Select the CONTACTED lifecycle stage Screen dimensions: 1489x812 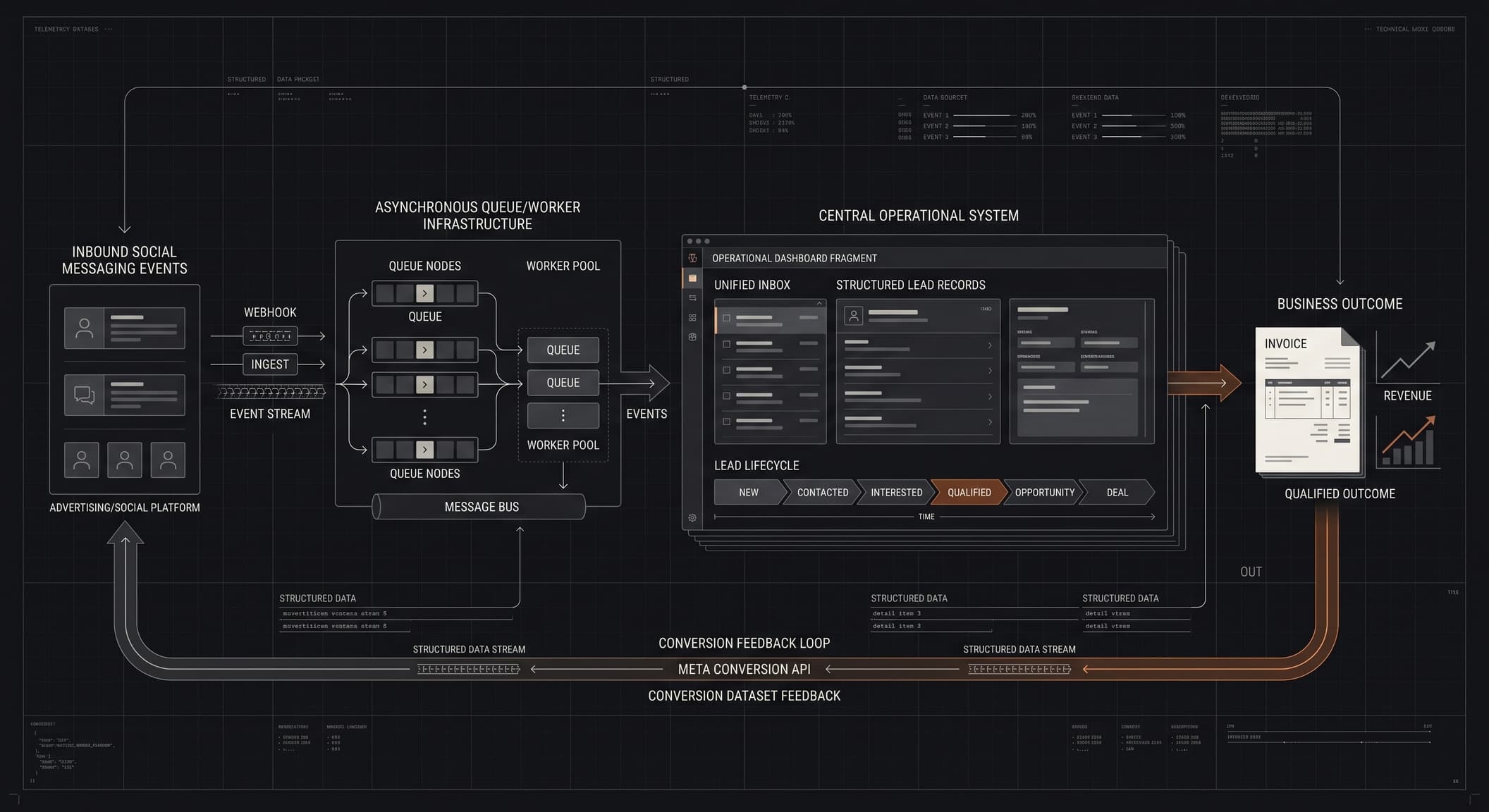pyautogui.click(x=822, y=492)
